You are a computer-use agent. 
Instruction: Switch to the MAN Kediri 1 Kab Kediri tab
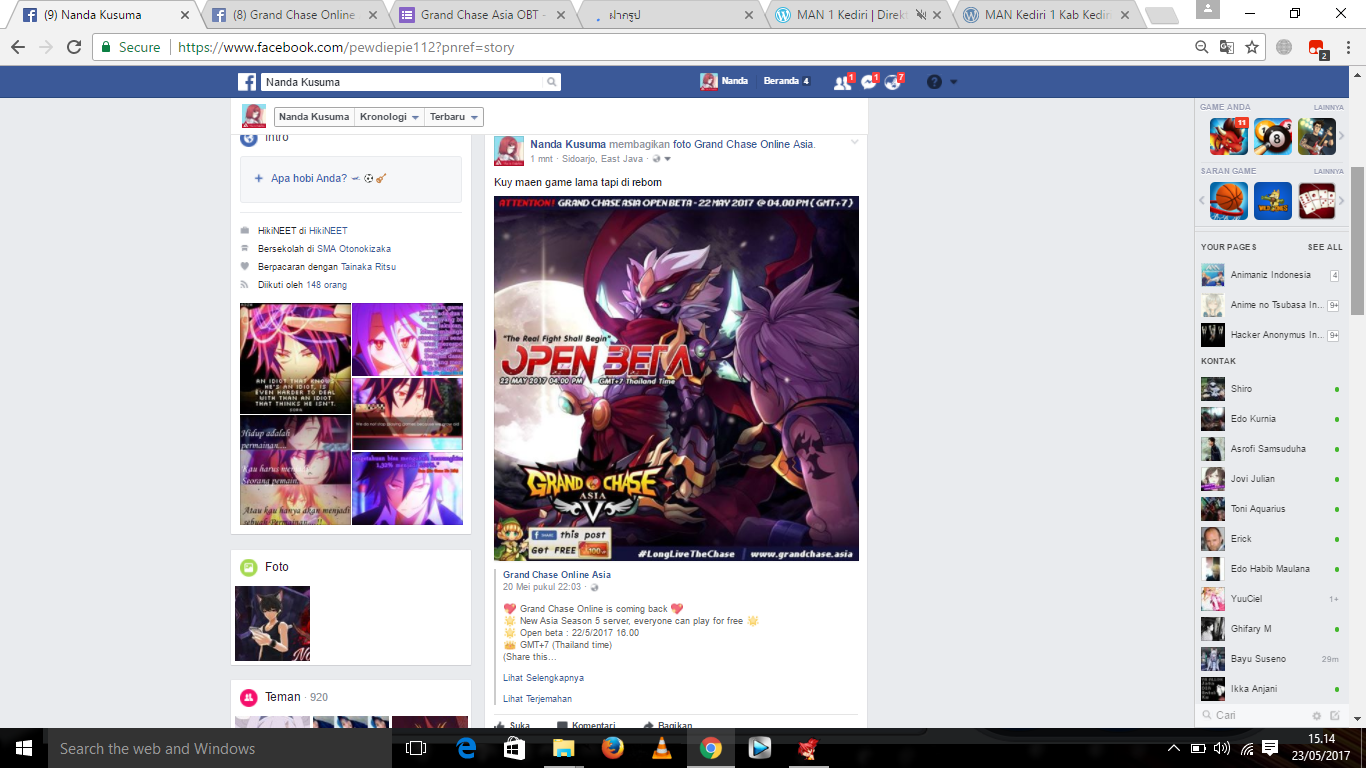[x=1046, y=15]
